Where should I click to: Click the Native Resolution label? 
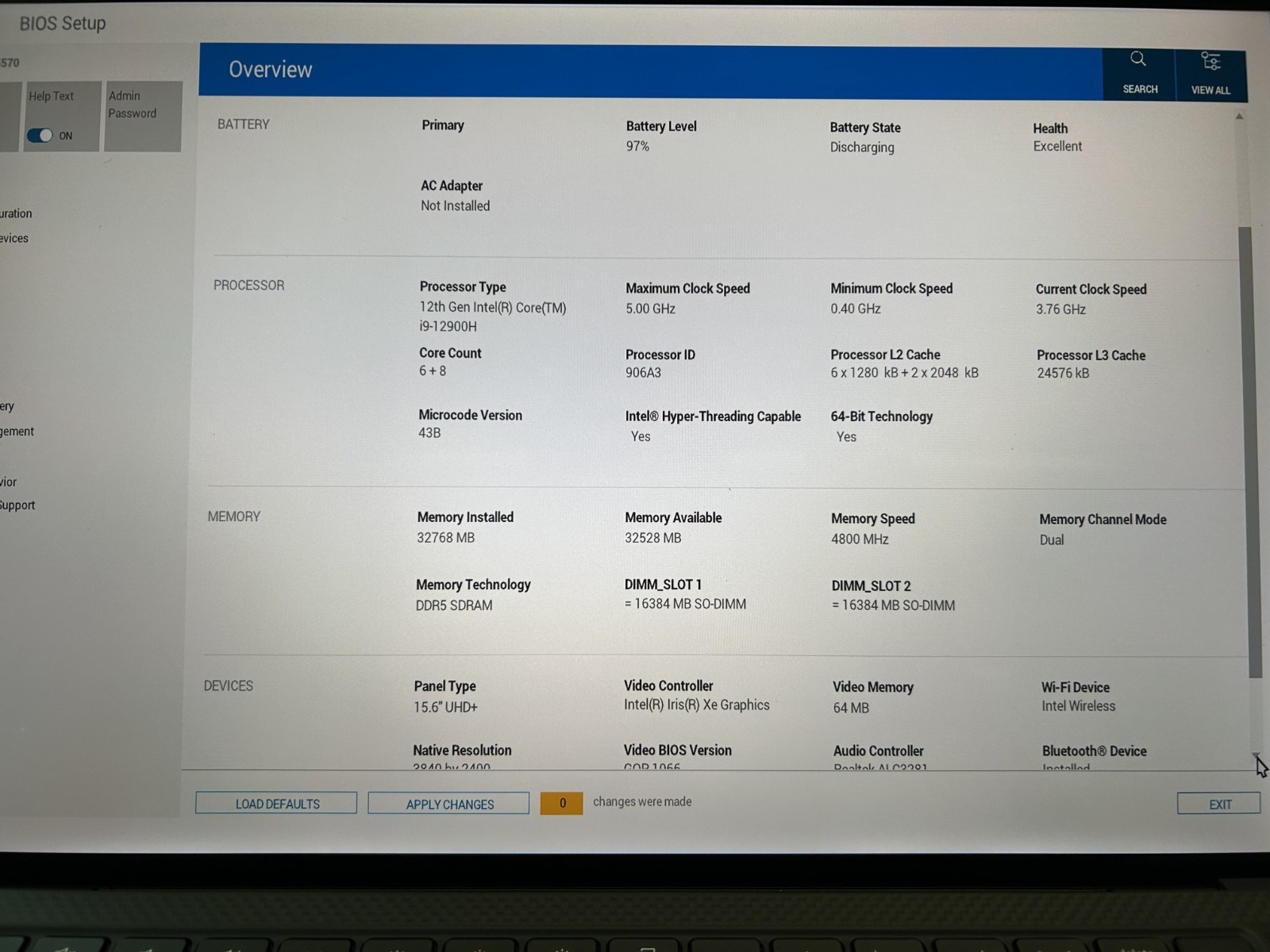tap(462, 750)
